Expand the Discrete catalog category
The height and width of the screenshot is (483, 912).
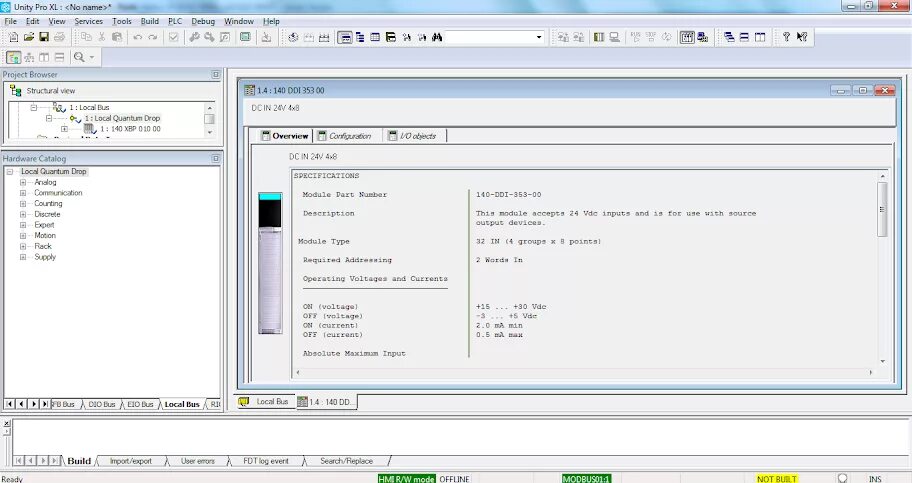click(x=23, y=214)
